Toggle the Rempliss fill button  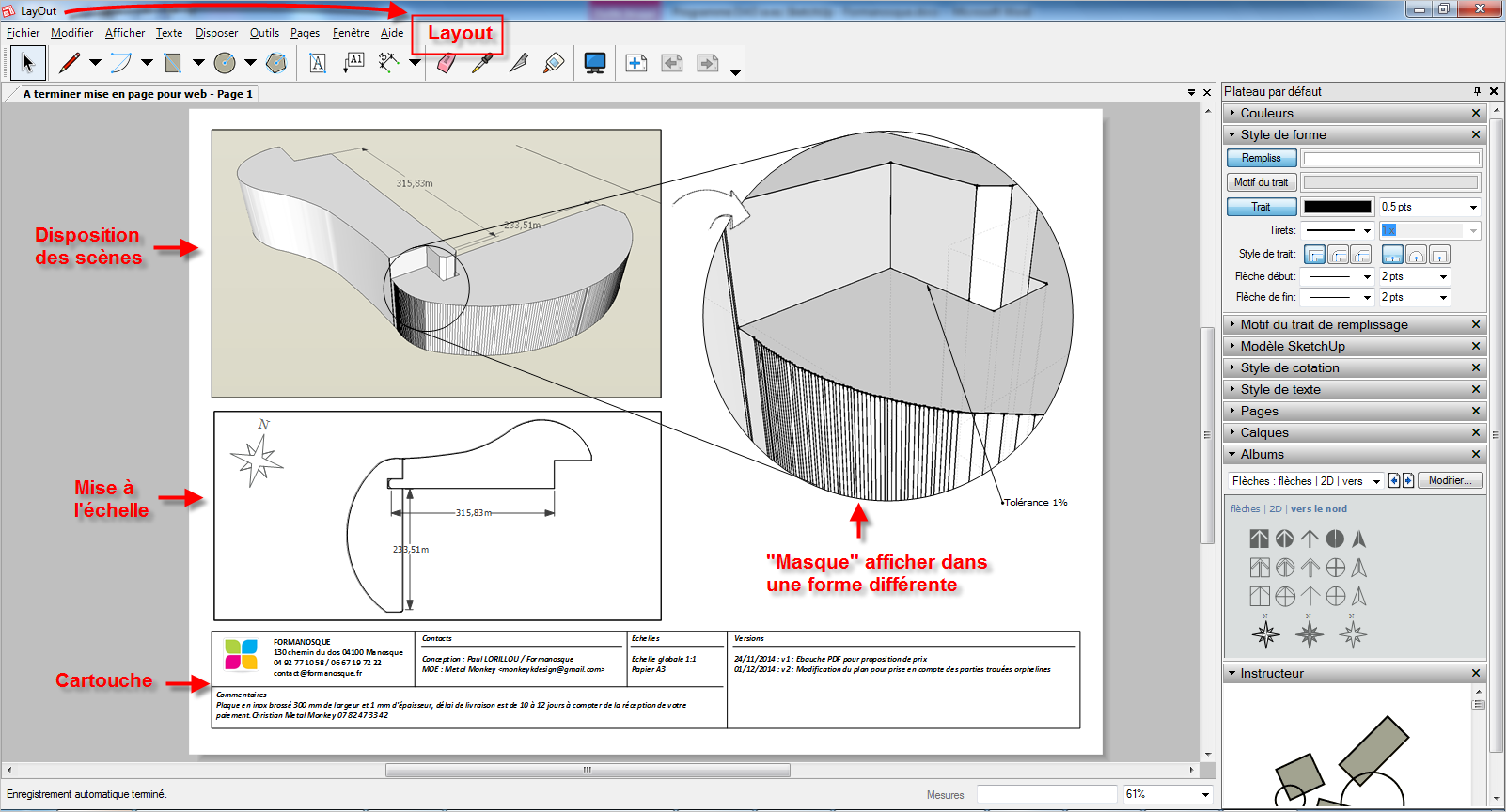click(x=1261, y=158)
